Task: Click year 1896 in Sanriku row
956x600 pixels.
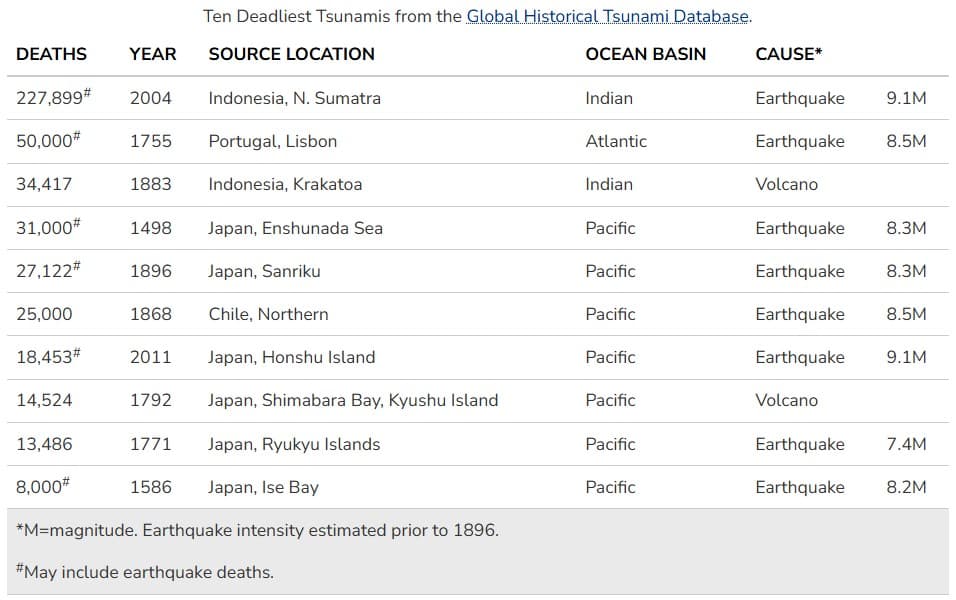Action: click(x=151, y=271)
